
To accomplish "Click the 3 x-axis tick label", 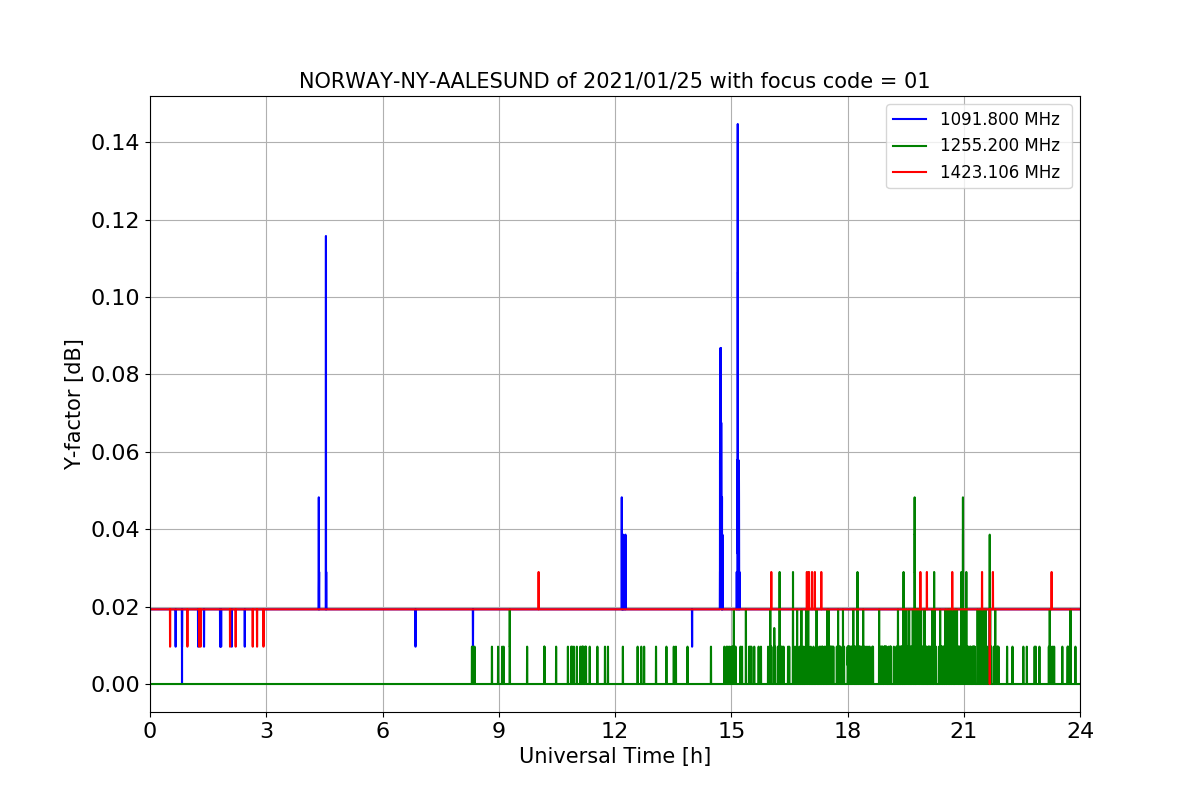I will (x=266, y=731).
